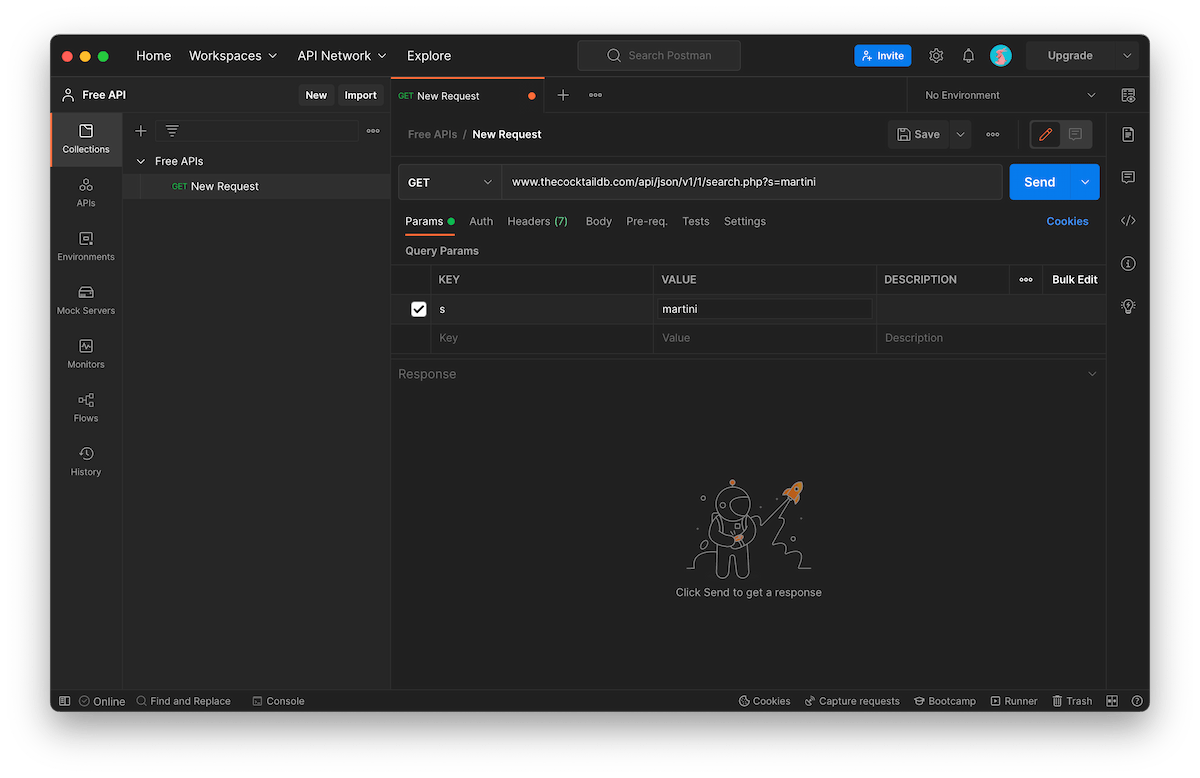
Task: Collapse the Free APIs collection
Action: (141, 161)
